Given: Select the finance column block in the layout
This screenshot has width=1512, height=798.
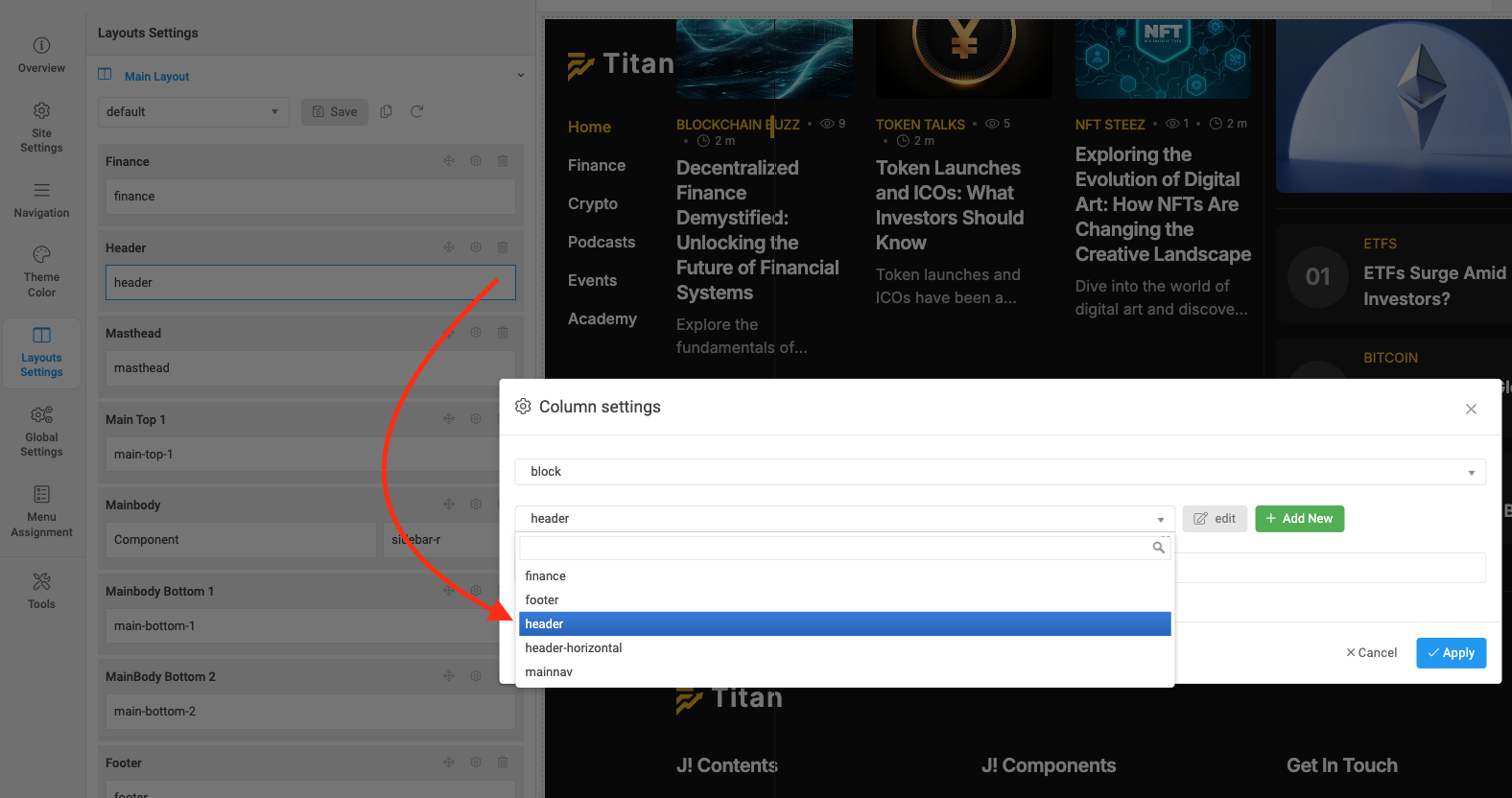Looking at the screenshot, I should [x=311, y=197].
